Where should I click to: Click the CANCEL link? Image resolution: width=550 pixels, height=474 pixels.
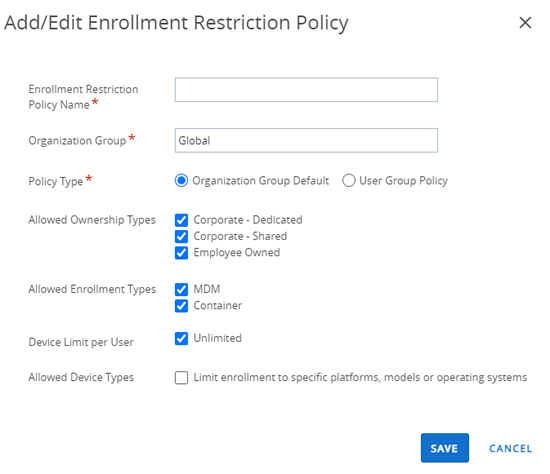pyautogui.click(x=510, y=448)
